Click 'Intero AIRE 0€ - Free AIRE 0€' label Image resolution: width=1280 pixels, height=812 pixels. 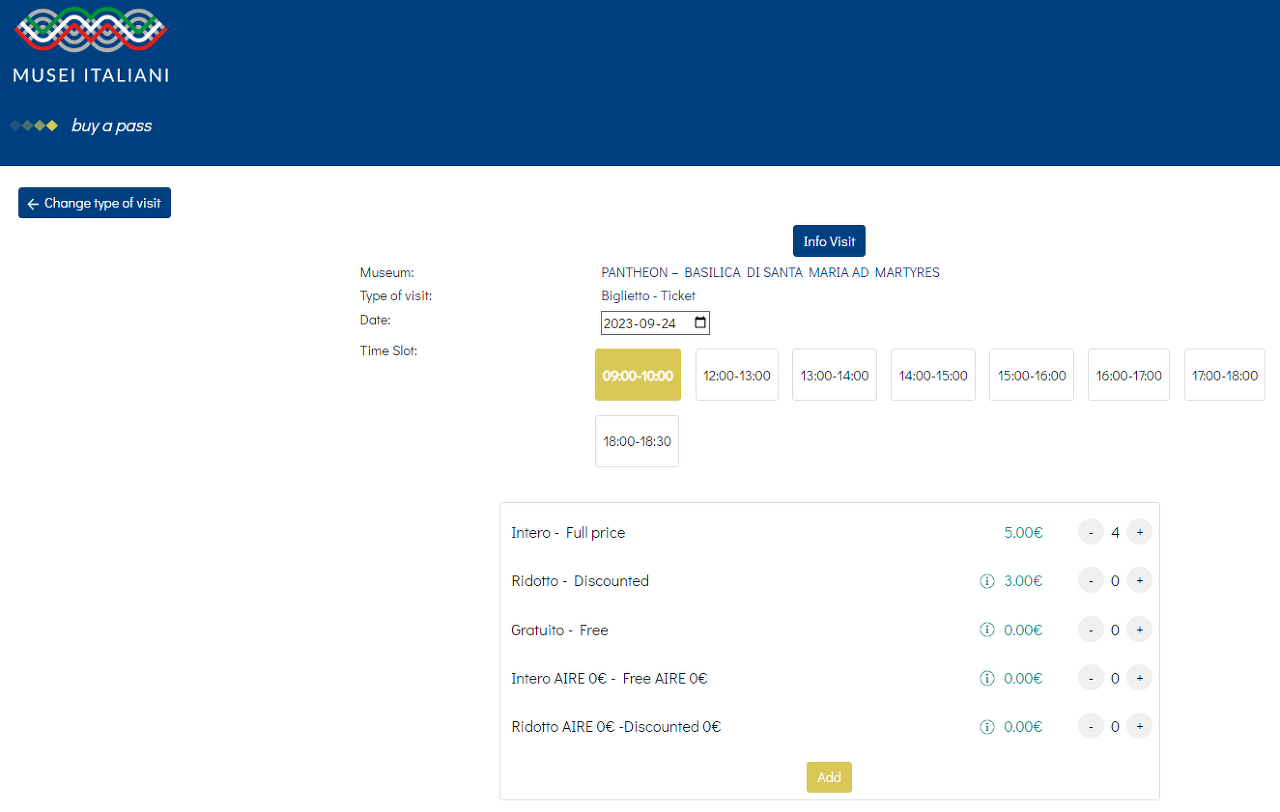pyautogui.click(x=609, y=678)
